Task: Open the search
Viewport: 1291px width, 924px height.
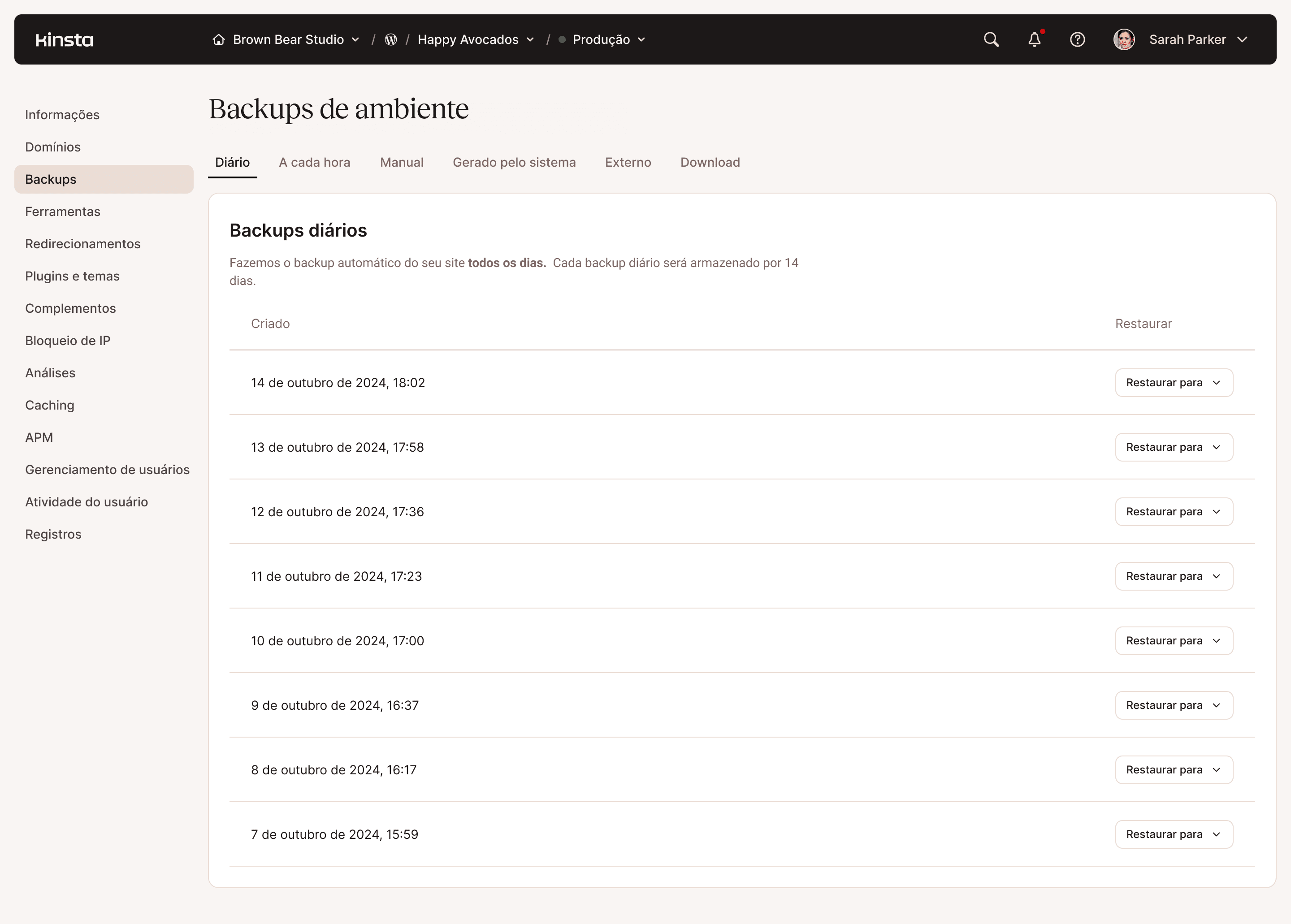Action: coord(991,39)
